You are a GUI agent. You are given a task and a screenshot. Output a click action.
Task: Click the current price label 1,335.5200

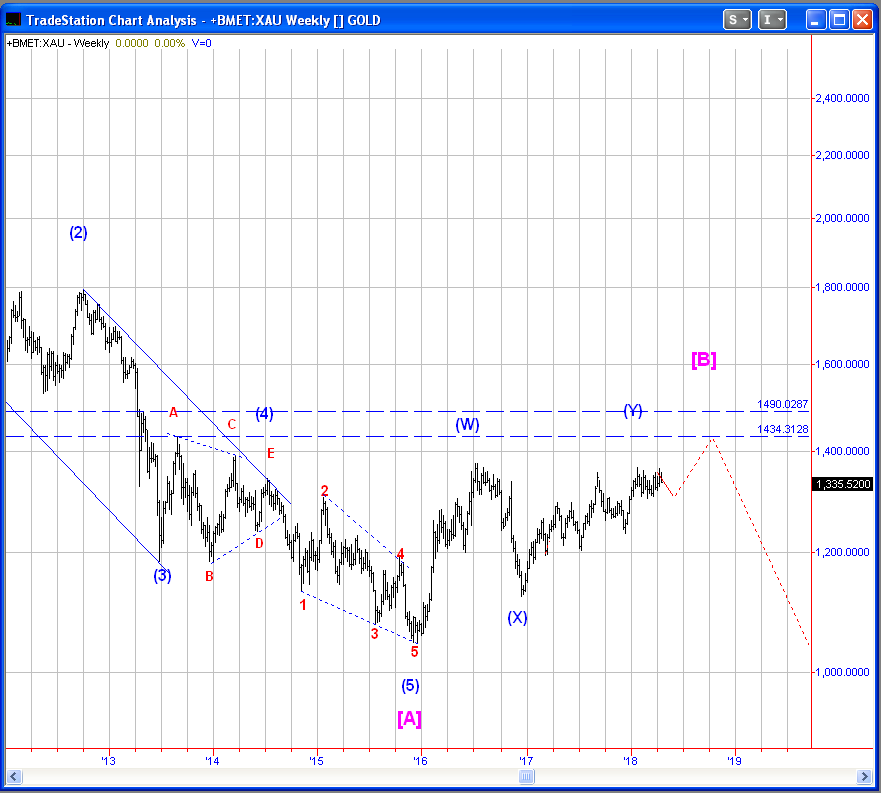(843, 484)
